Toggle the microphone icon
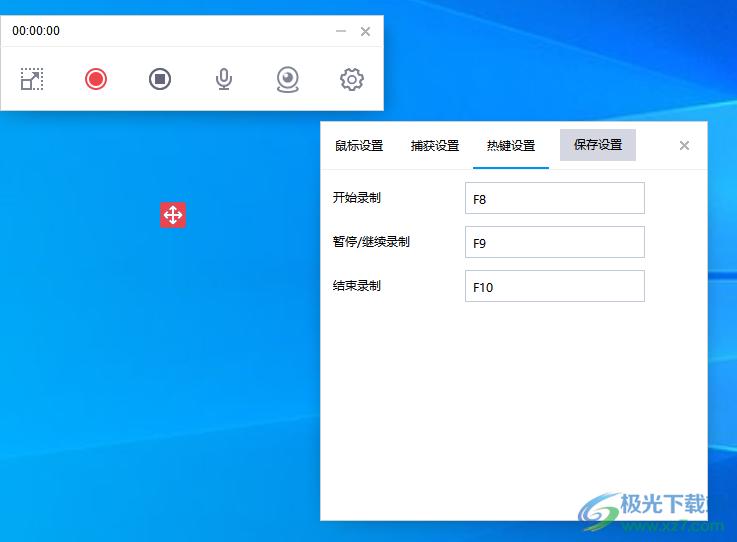This screenshot has height=542, width=737. point(224,79)
